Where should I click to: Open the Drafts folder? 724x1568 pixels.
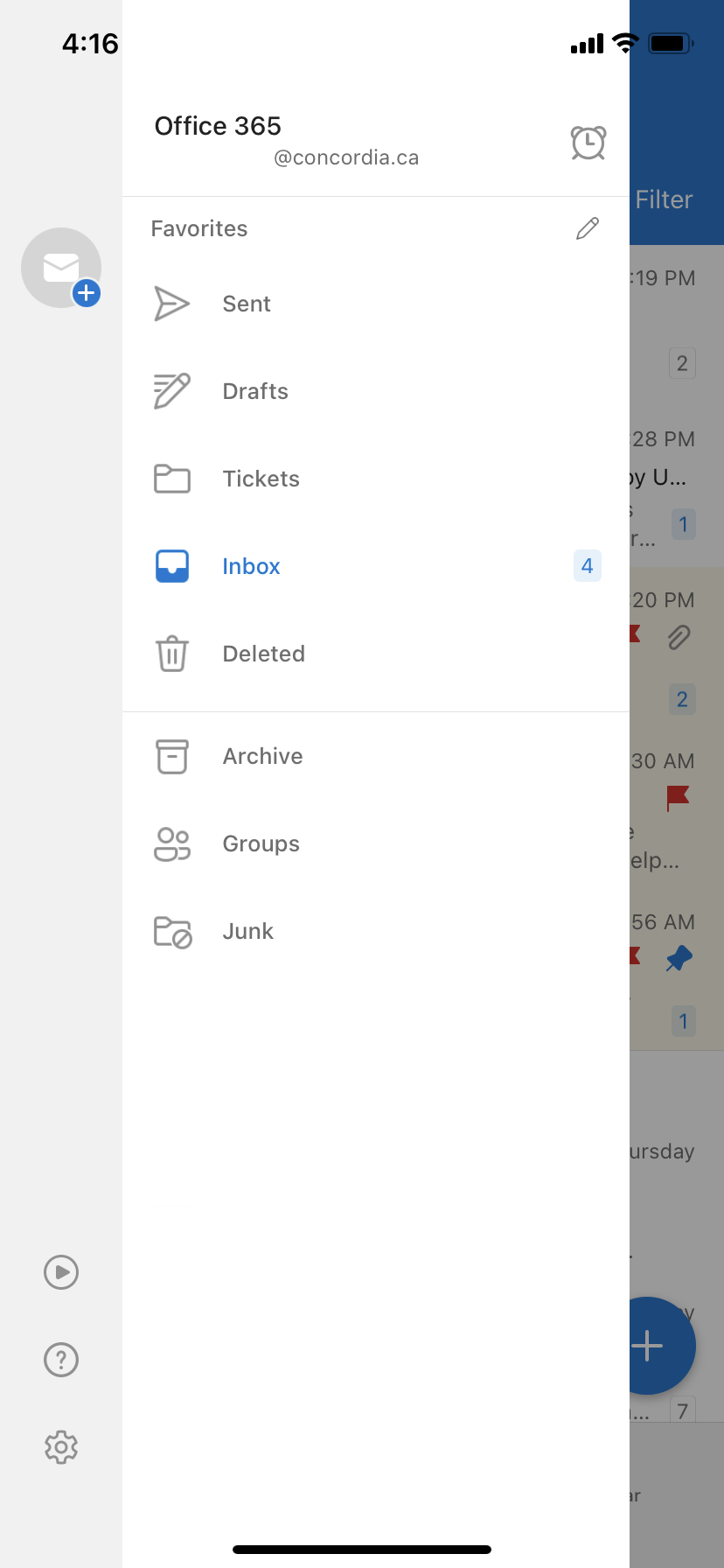pos(376,391)
